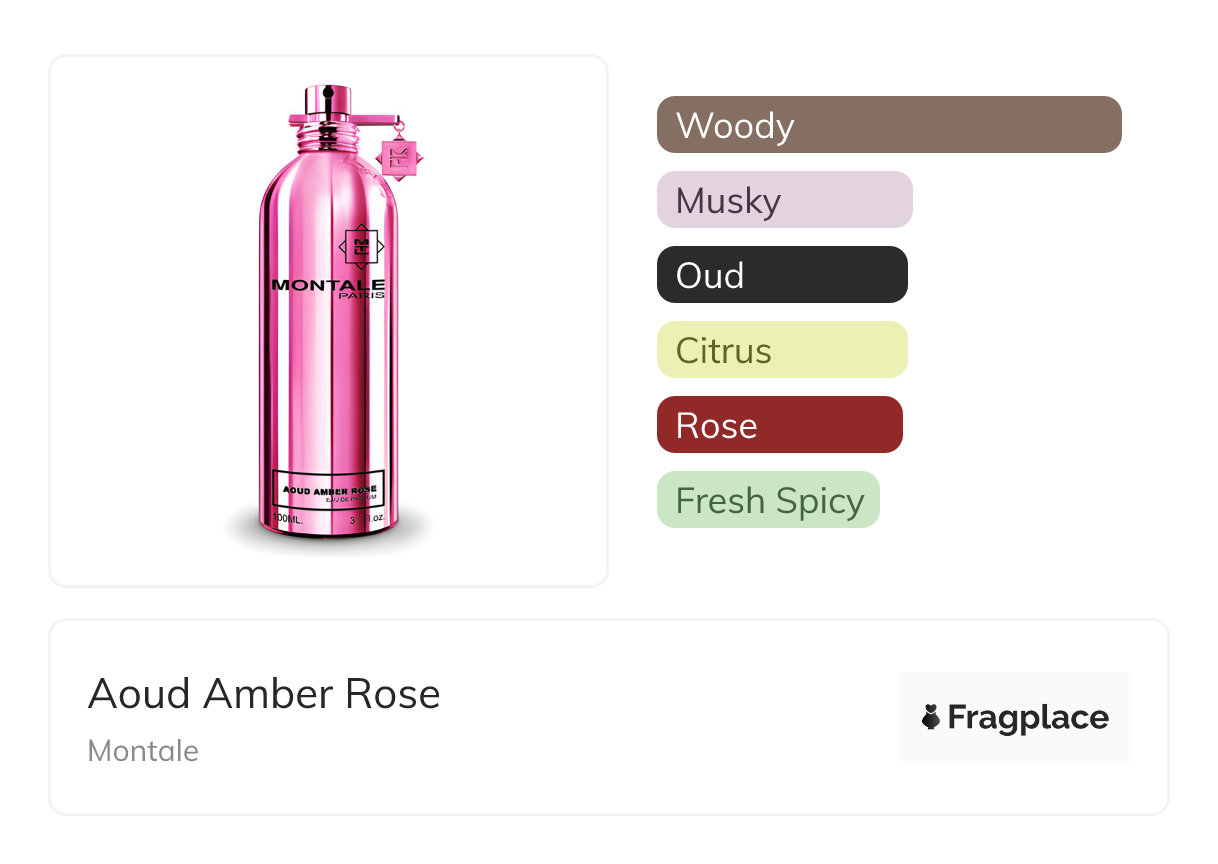Click the Fresh Spicy accord bar
The image size is (1218, 864).
click(768, 500)
